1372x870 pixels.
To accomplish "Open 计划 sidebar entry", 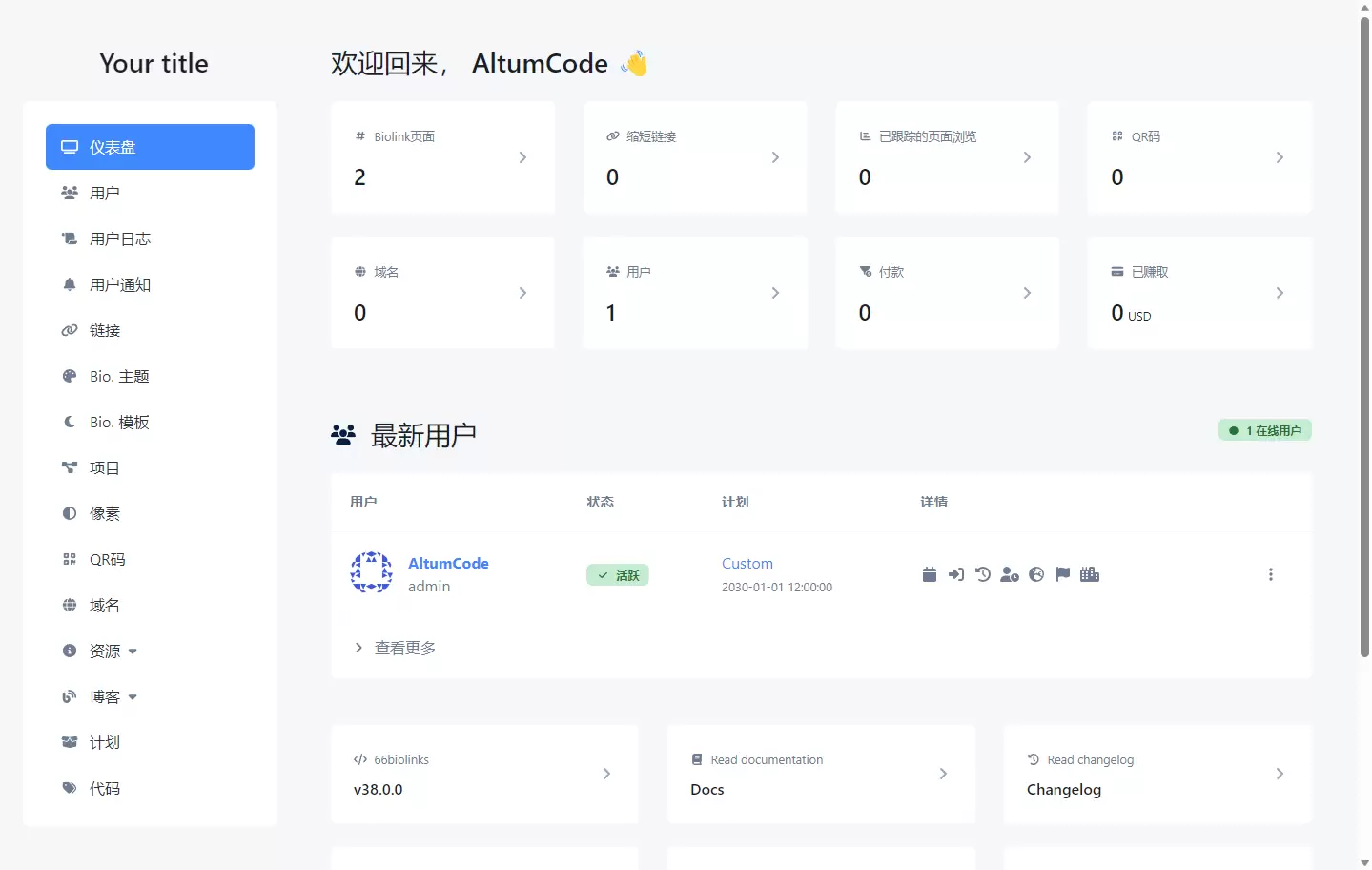I will coord(150,742).
